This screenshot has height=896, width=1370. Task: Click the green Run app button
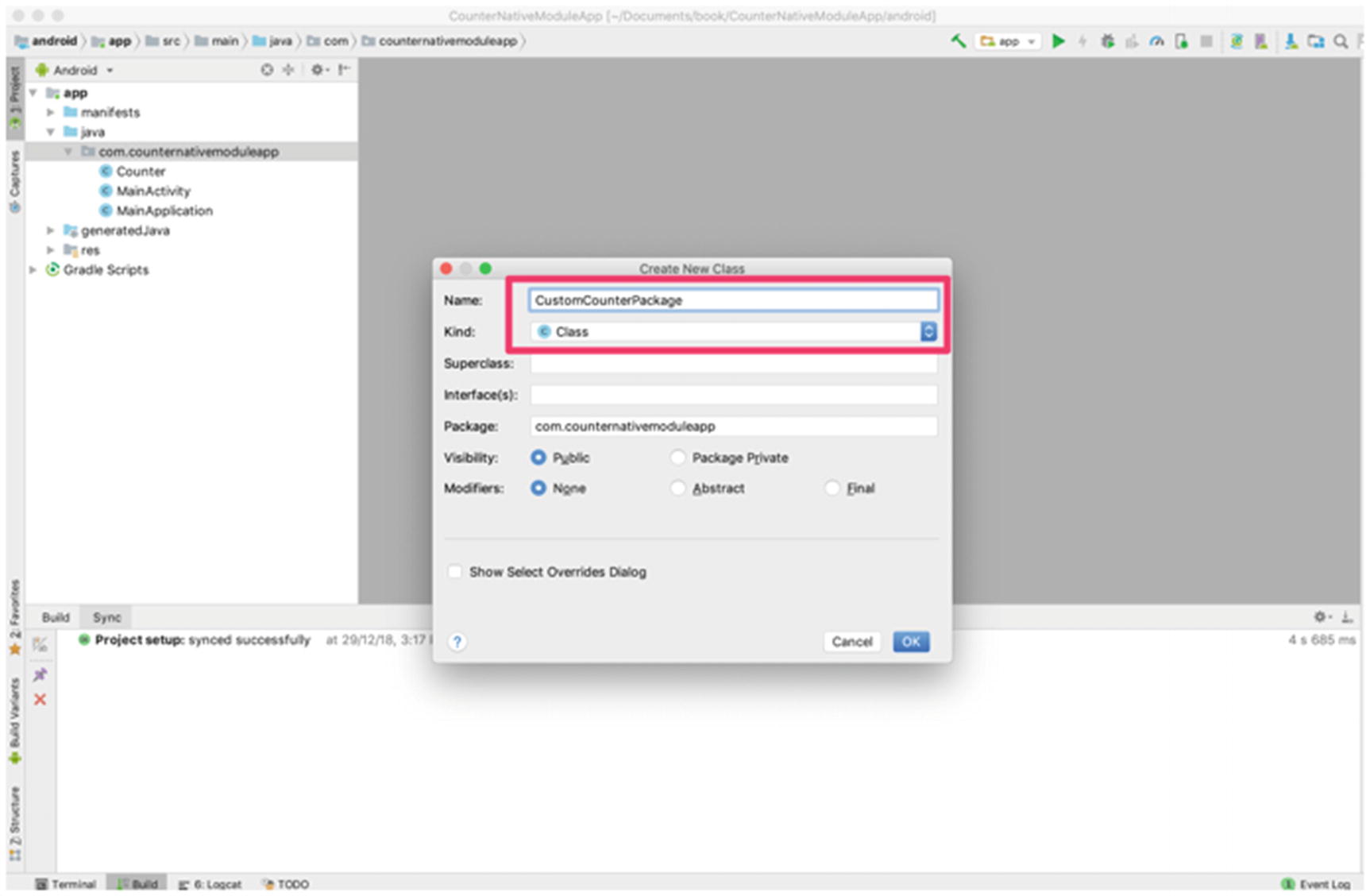coord(1058,41)
